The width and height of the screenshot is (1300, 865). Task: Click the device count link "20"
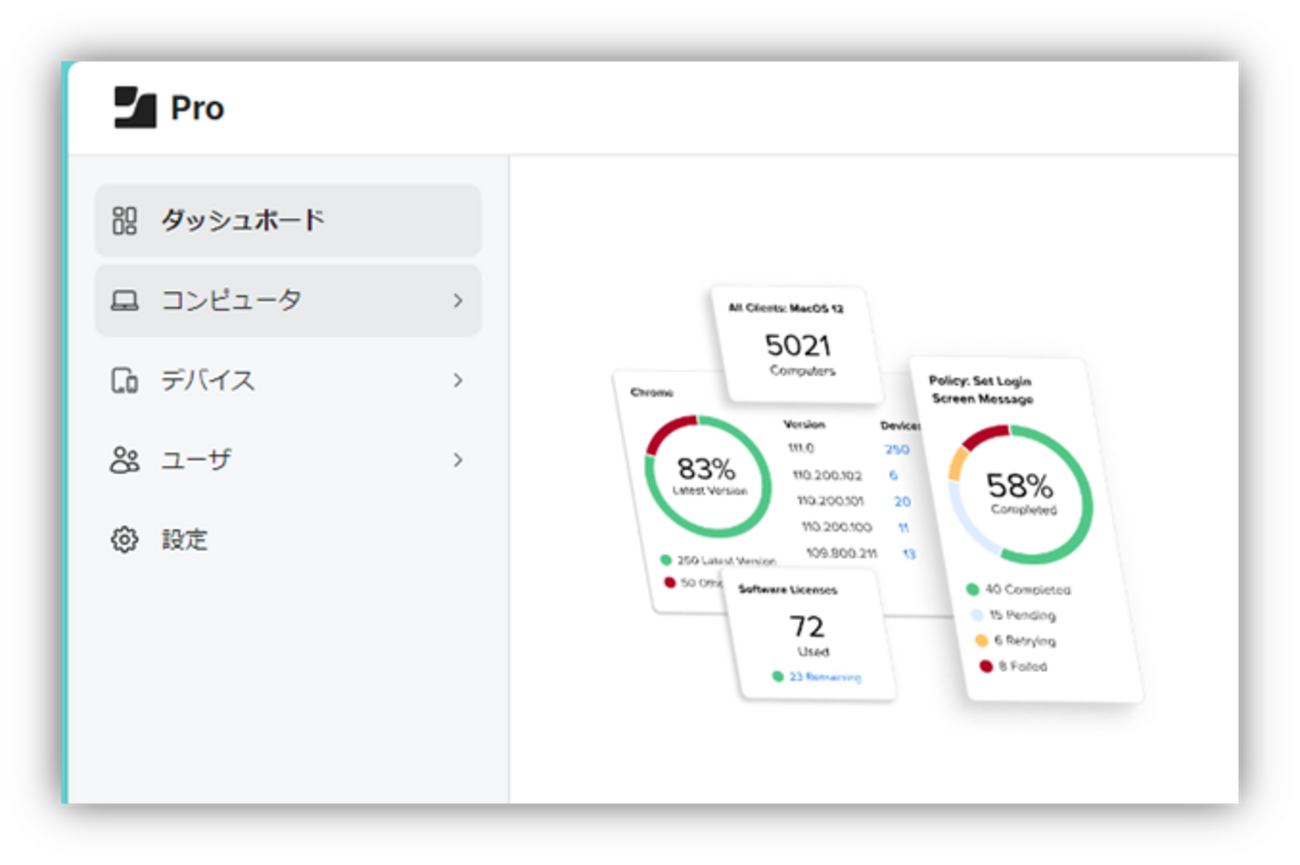tap(902, 502)
